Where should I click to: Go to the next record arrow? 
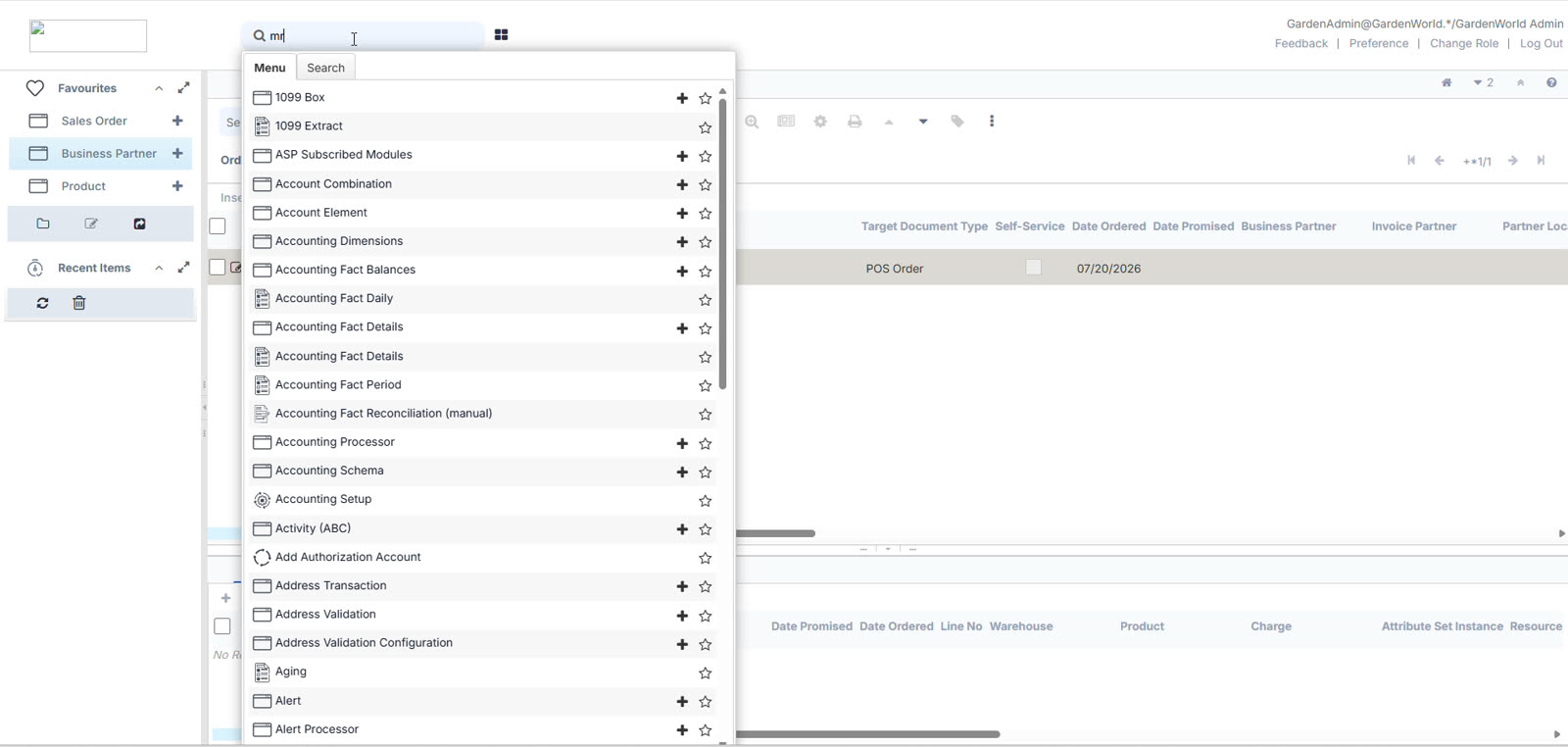pos(1513,161)
